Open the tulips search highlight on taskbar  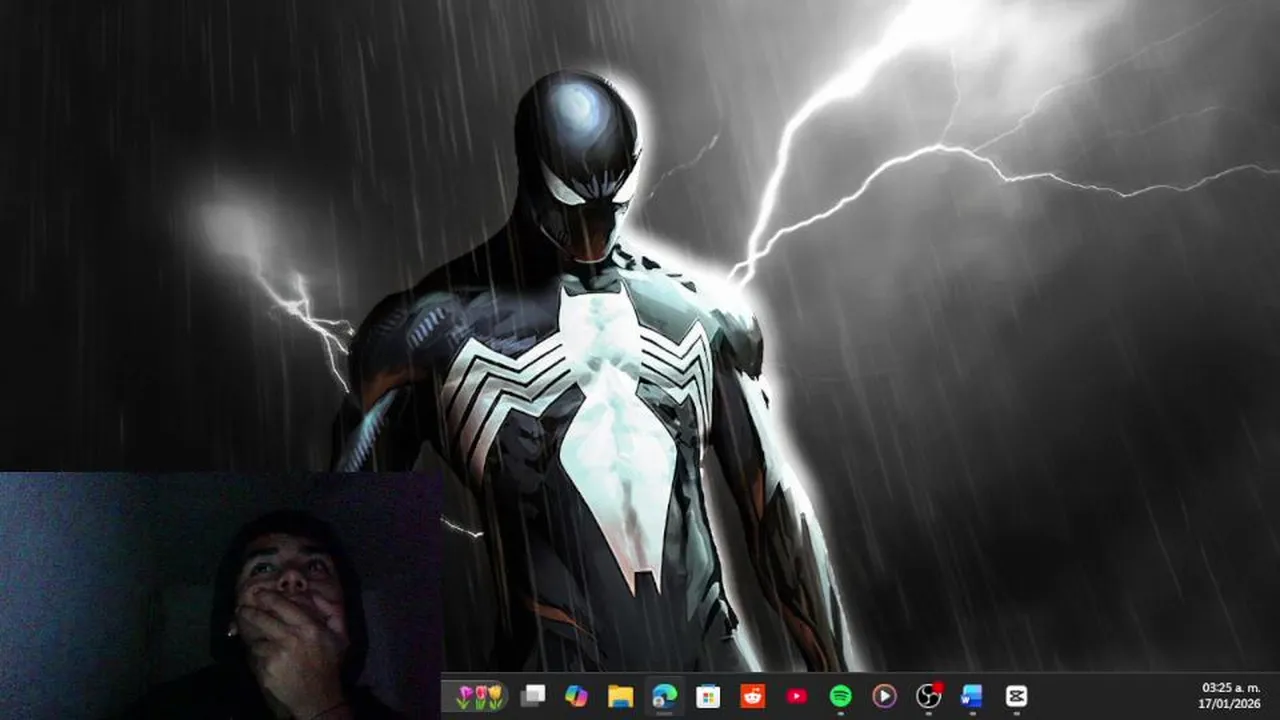[480, 696]
